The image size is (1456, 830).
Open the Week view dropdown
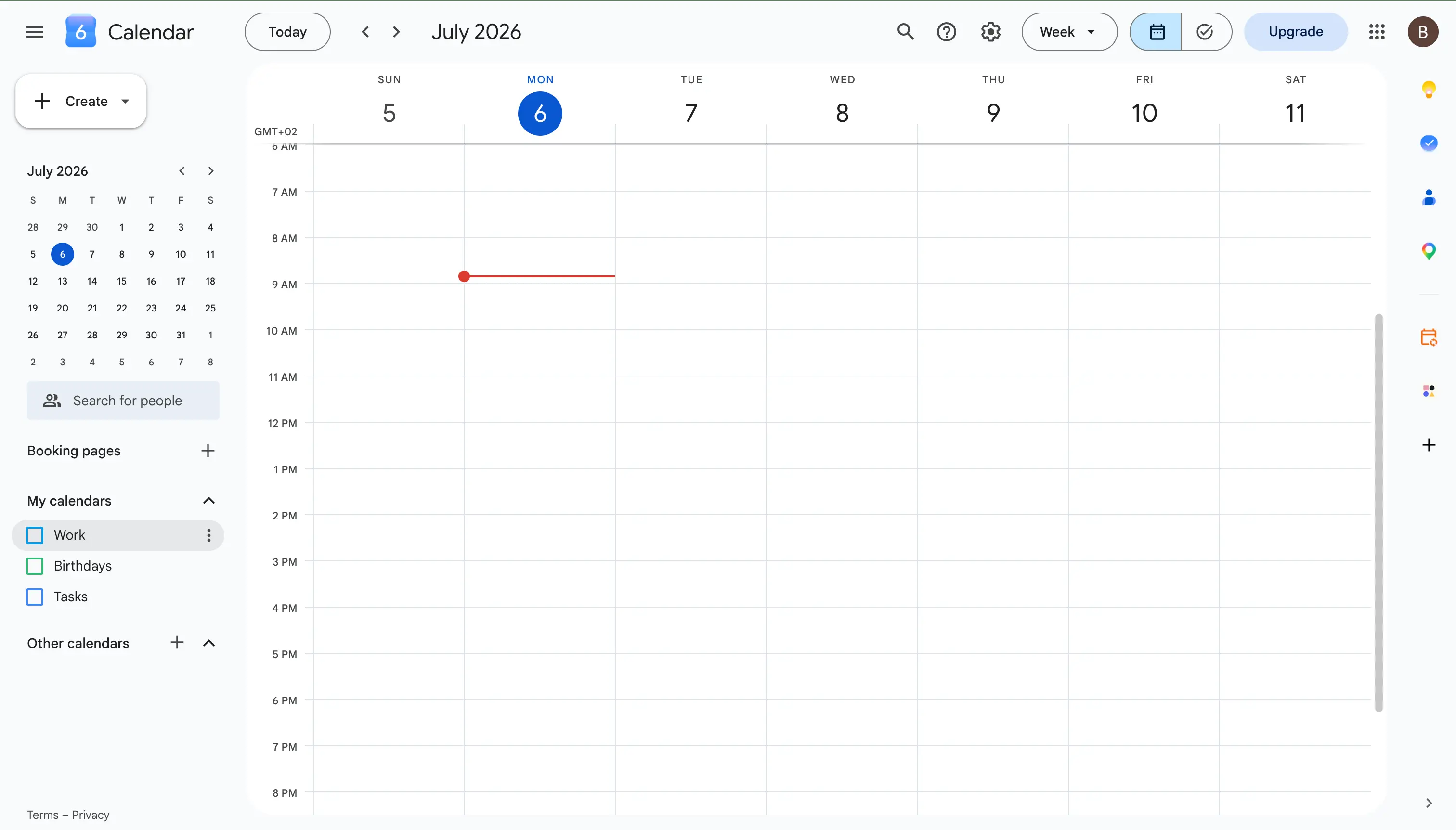pyautogui.click(x=1069, y=32)
